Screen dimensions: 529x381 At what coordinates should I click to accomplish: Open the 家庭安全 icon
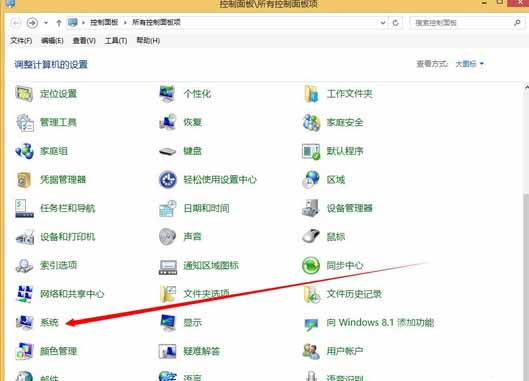click(x=311, y=122)
